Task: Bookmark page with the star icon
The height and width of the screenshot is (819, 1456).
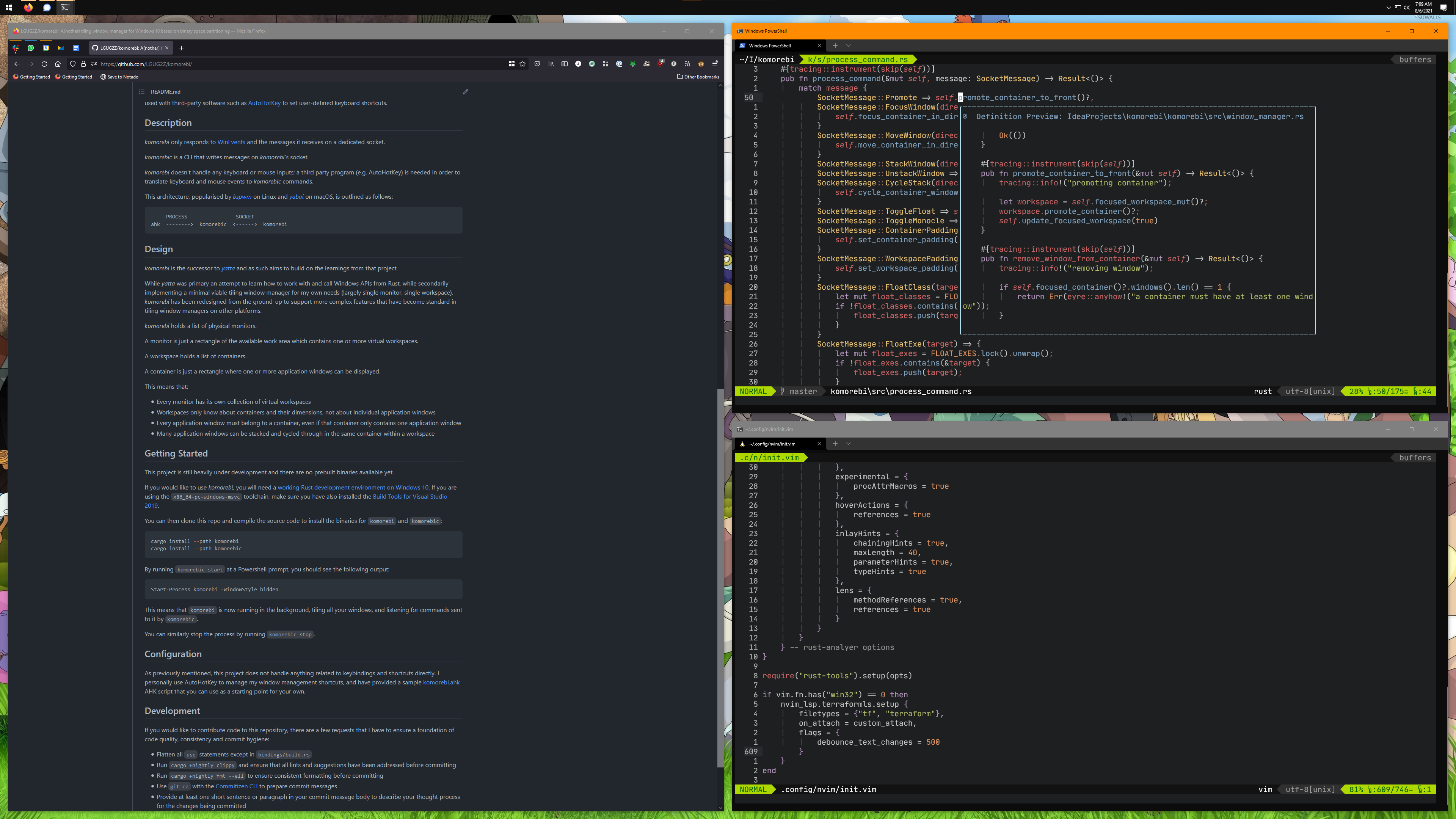Action: 522,64
